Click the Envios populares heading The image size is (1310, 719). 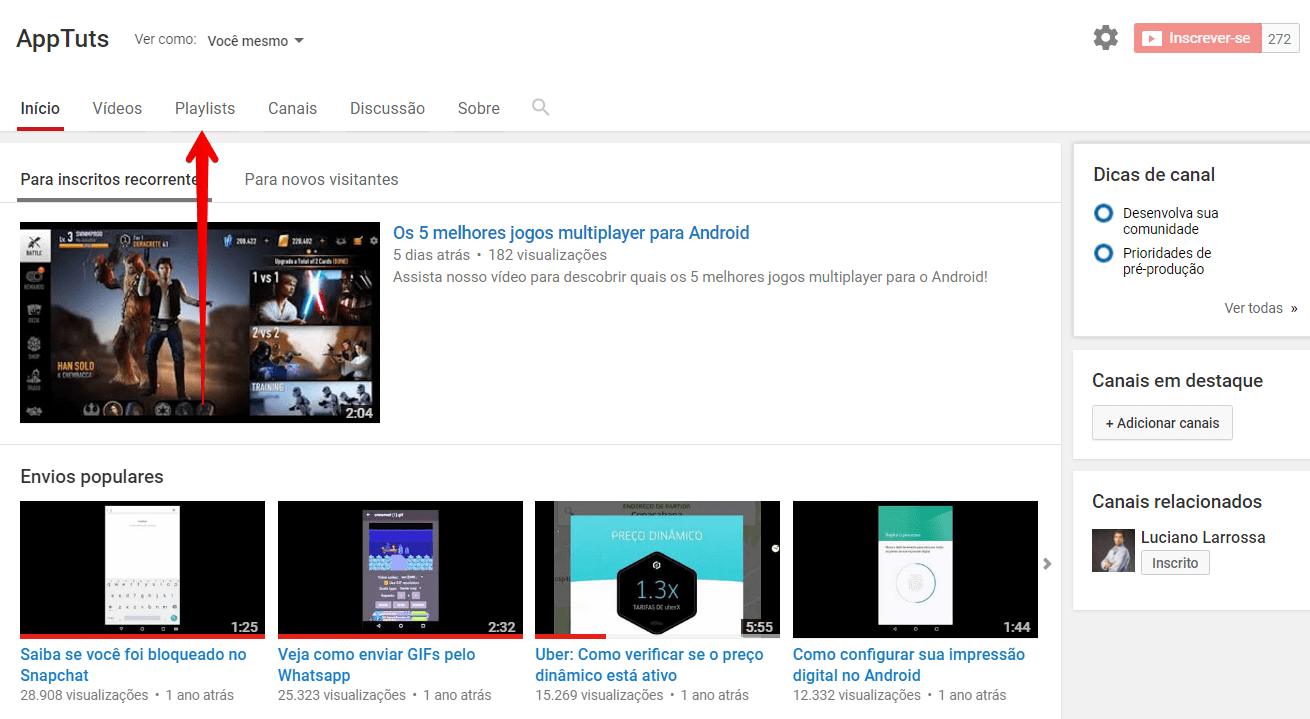92,477
